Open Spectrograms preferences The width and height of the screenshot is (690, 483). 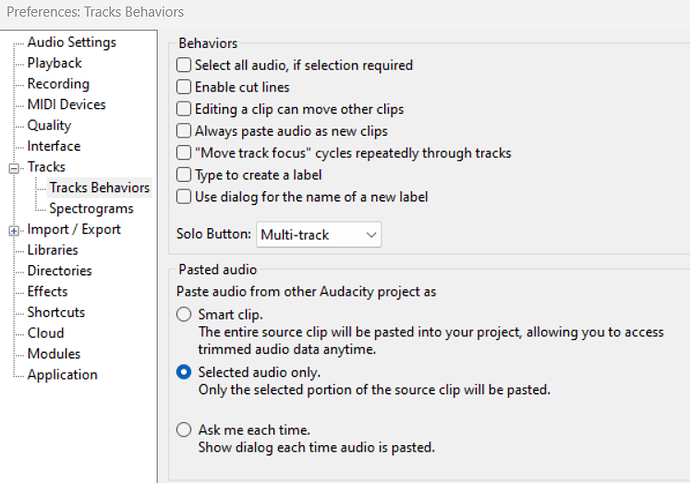[91, 209]
